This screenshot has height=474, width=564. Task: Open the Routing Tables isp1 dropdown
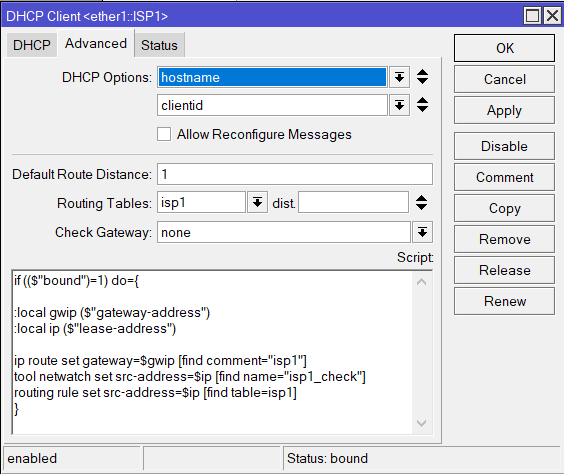point(257,202)
